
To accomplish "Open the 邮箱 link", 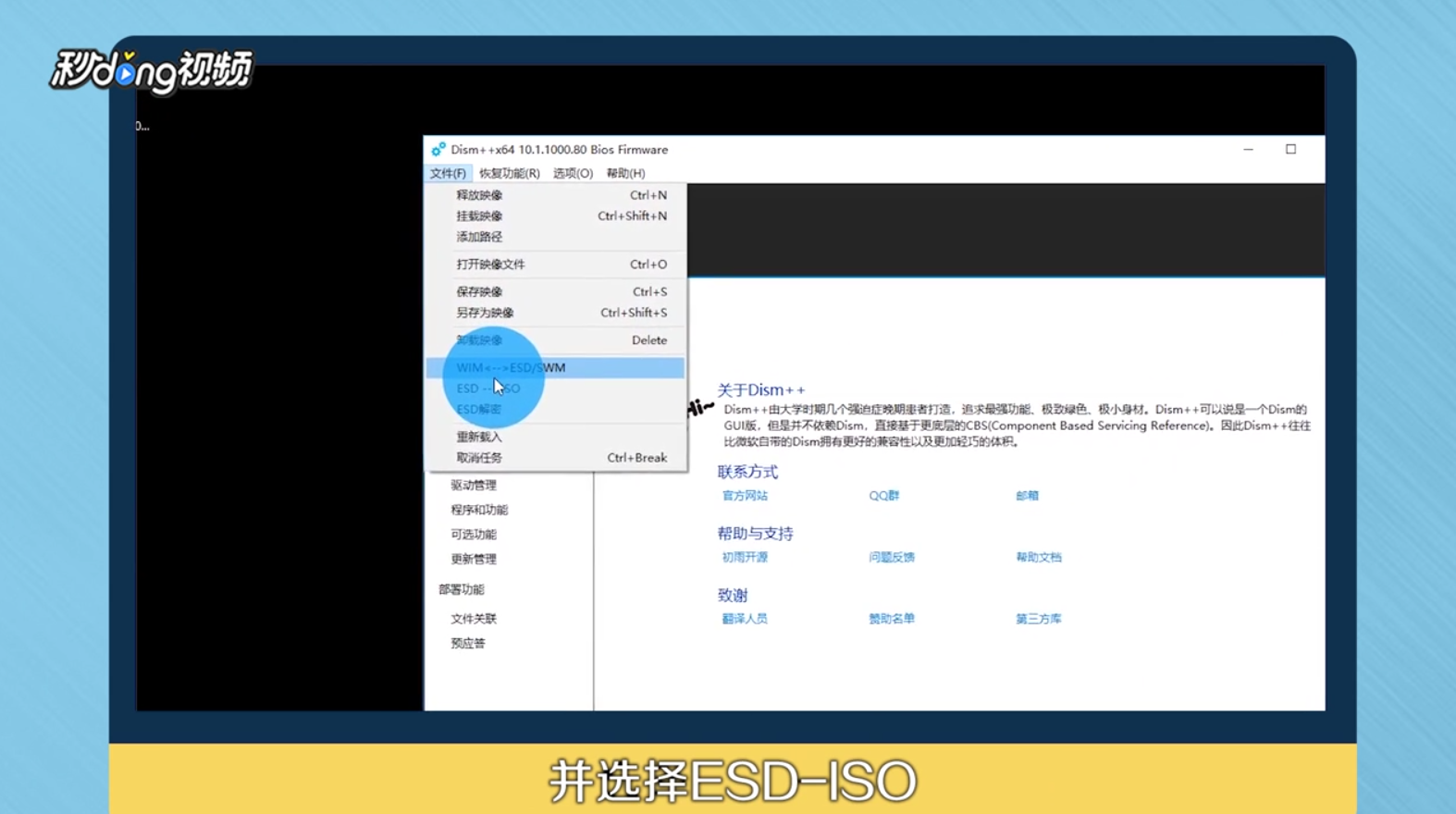I will coord(1027,496).
